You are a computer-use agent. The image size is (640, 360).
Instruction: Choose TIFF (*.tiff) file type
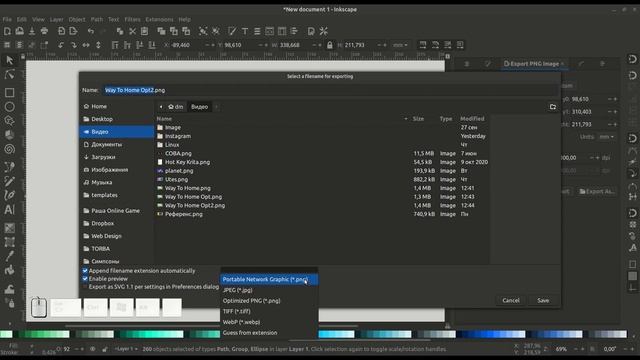[269, 311]
